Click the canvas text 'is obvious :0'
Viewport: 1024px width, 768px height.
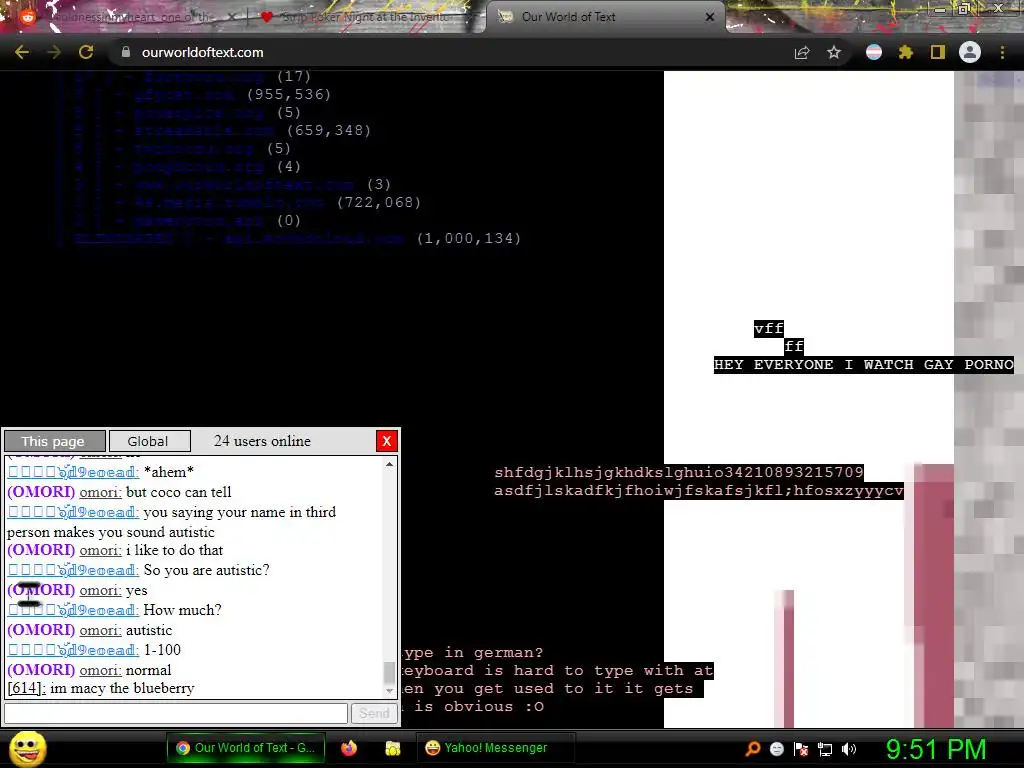click(x=479, y=707)
